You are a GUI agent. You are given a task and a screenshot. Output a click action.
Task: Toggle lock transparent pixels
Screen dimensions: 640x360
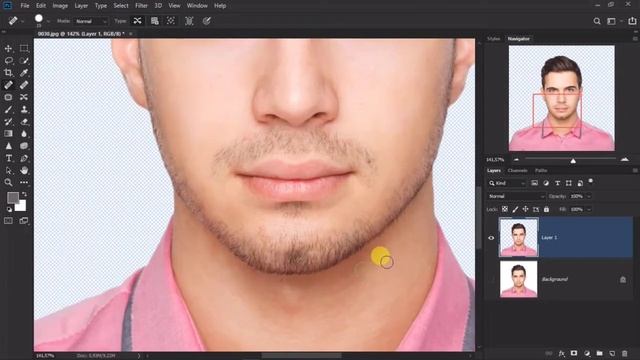(x=505, y=209)
